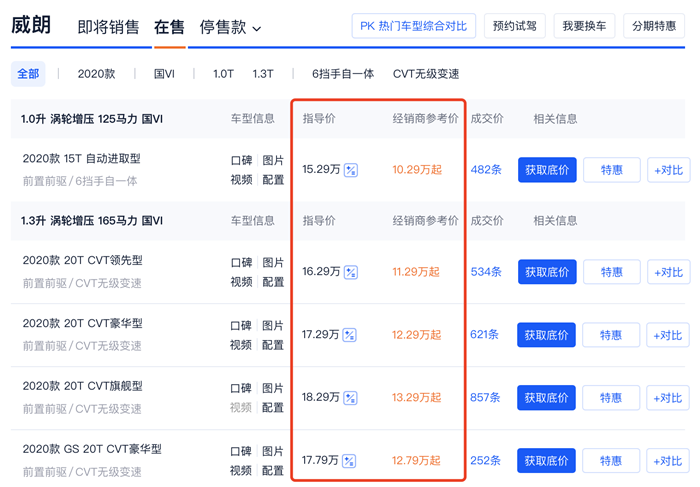The image size is (700, 487).
Task: Open 图片 for 20T CVT豪华型
Action: coord(272,325)
